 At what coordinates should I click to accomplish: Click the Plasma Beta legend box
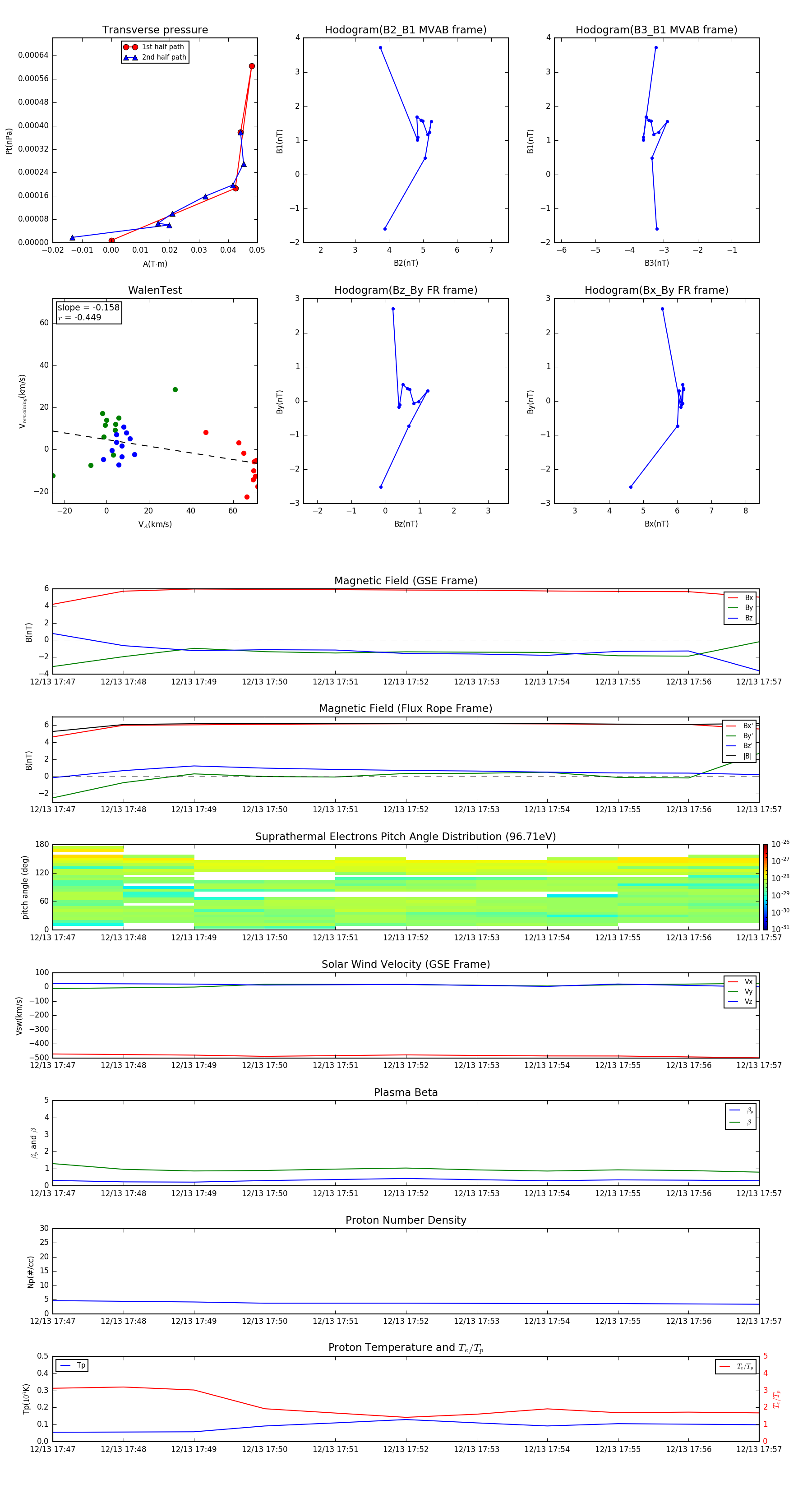point(740,1116)
